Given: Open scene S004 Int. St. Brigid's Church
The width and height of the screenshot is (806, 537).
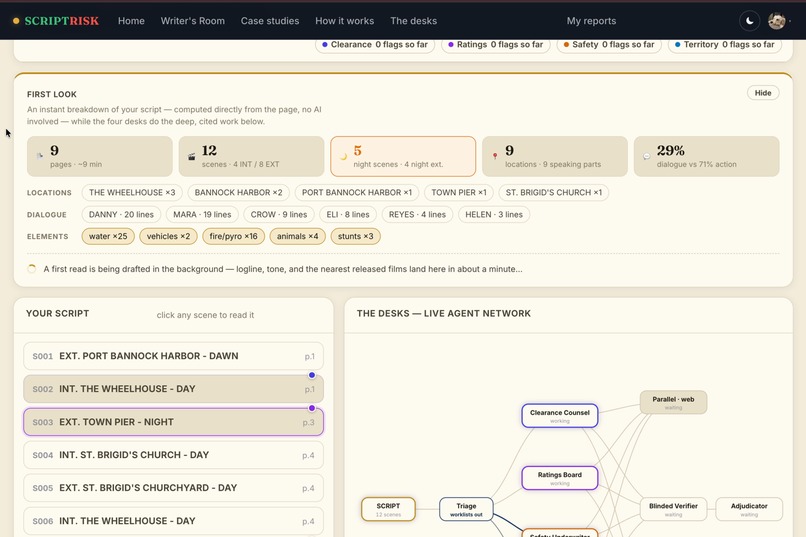Looking at the screenshot, I should [173, 455].
